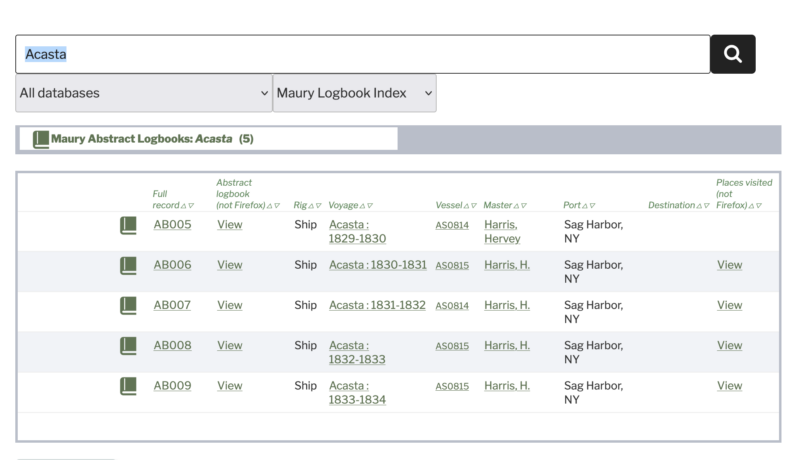Click the book icon beside AB007

(128, 305)
